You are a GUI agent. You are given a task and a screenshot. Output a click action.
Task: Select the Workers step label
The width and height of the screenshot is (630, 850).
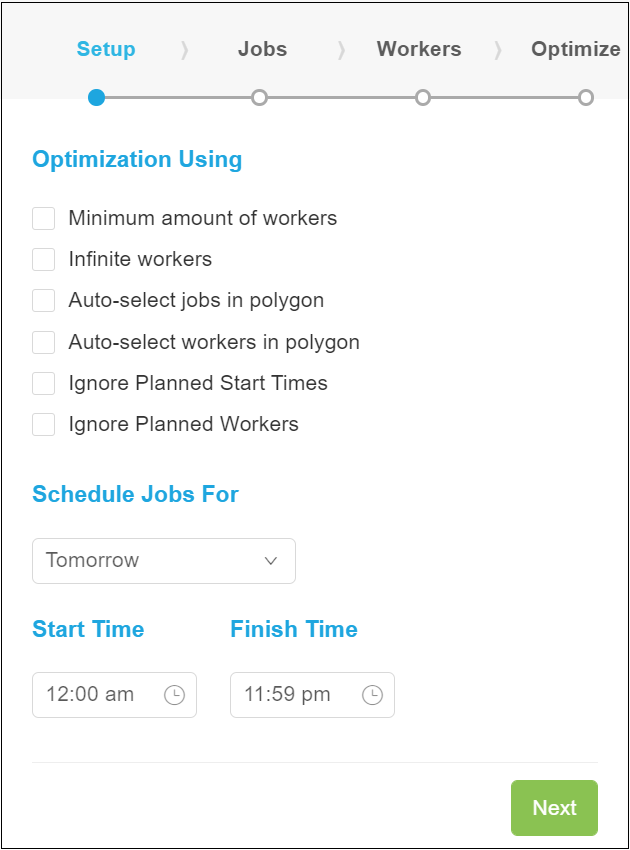coord(419,48)
